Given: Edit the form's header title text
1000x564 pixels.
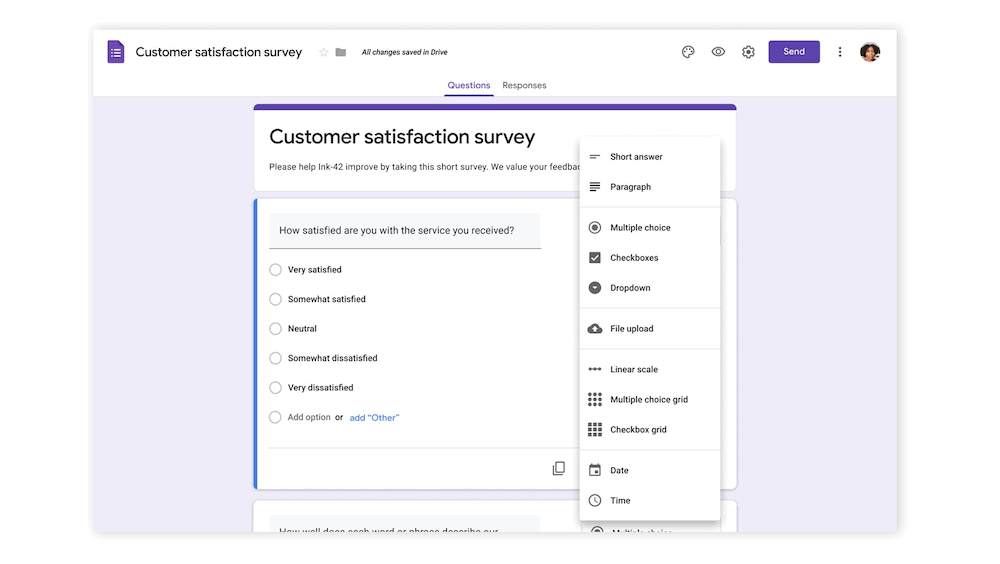Looking at the screenshot, I should (x=402, y=137).
